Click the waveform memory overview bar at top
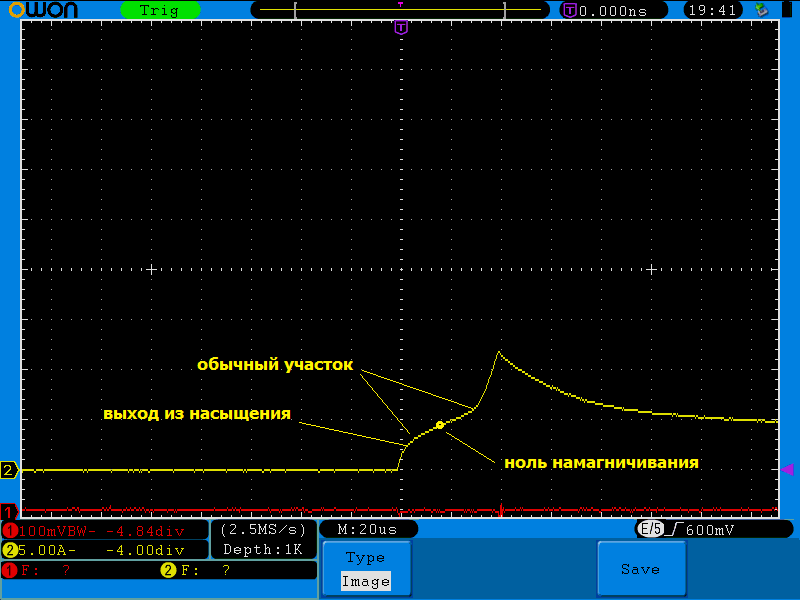 [399, 10]
